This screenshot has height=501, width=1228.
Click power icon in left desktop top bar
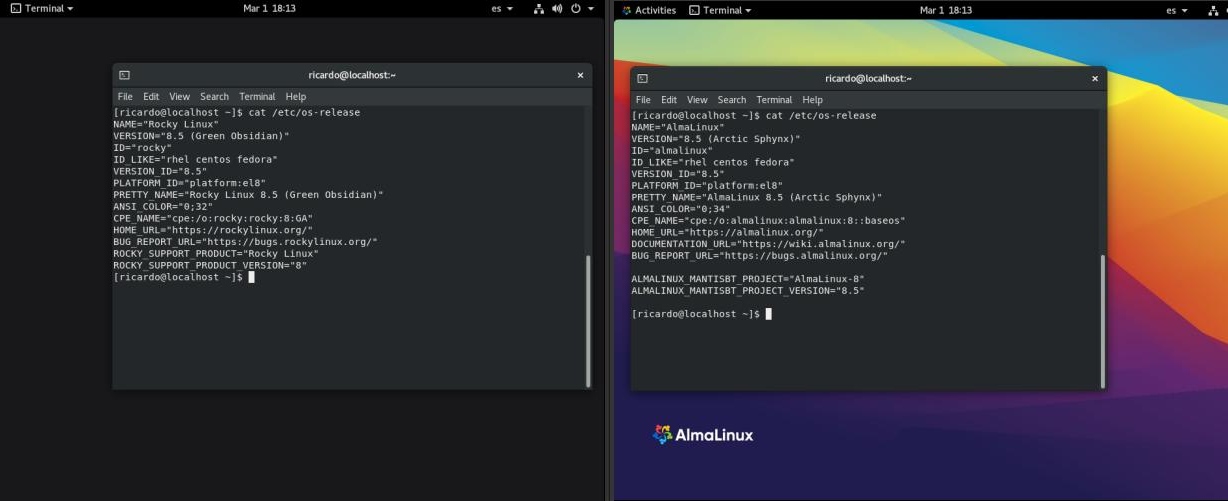click(x=576, y=8)
